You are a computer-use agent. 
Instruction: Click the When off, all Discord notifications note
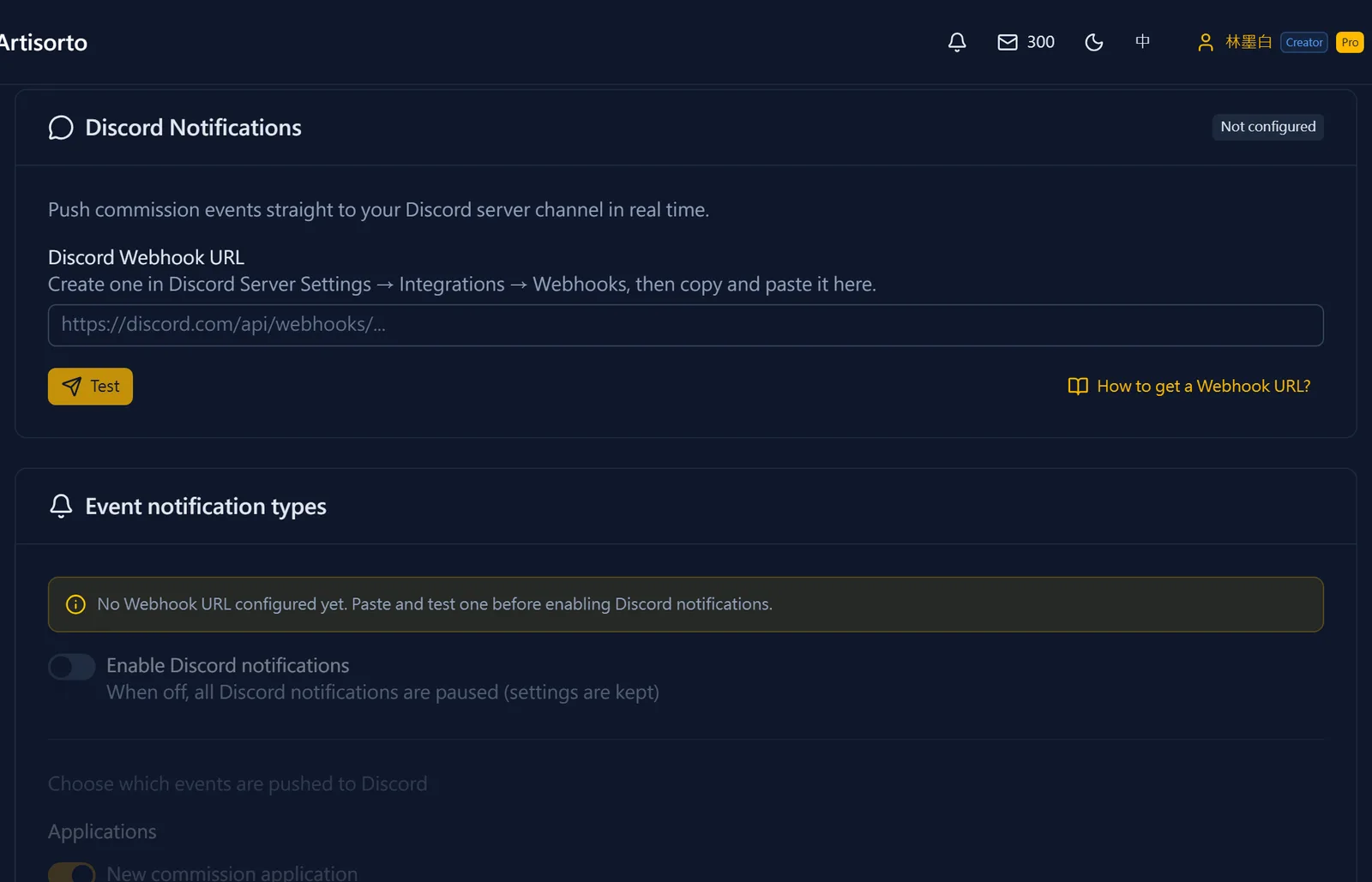tap(382, 692)
